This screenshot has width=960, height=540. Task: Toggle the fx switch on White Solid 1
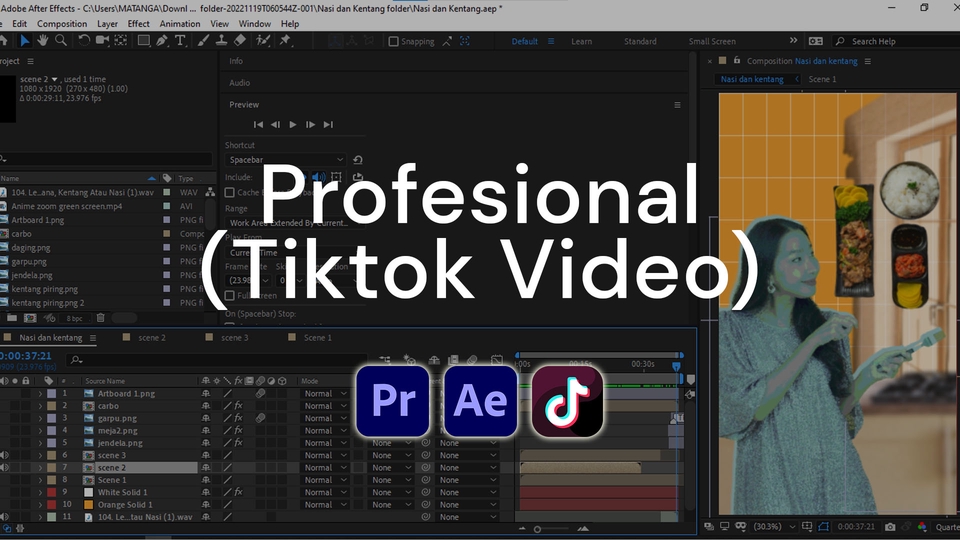click(239, 492)
